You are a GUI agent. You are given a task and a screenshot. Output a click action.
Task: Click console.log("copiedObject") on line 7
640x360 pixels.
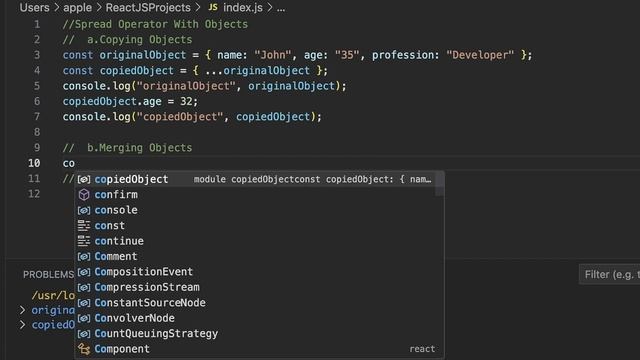coord(192,117)
